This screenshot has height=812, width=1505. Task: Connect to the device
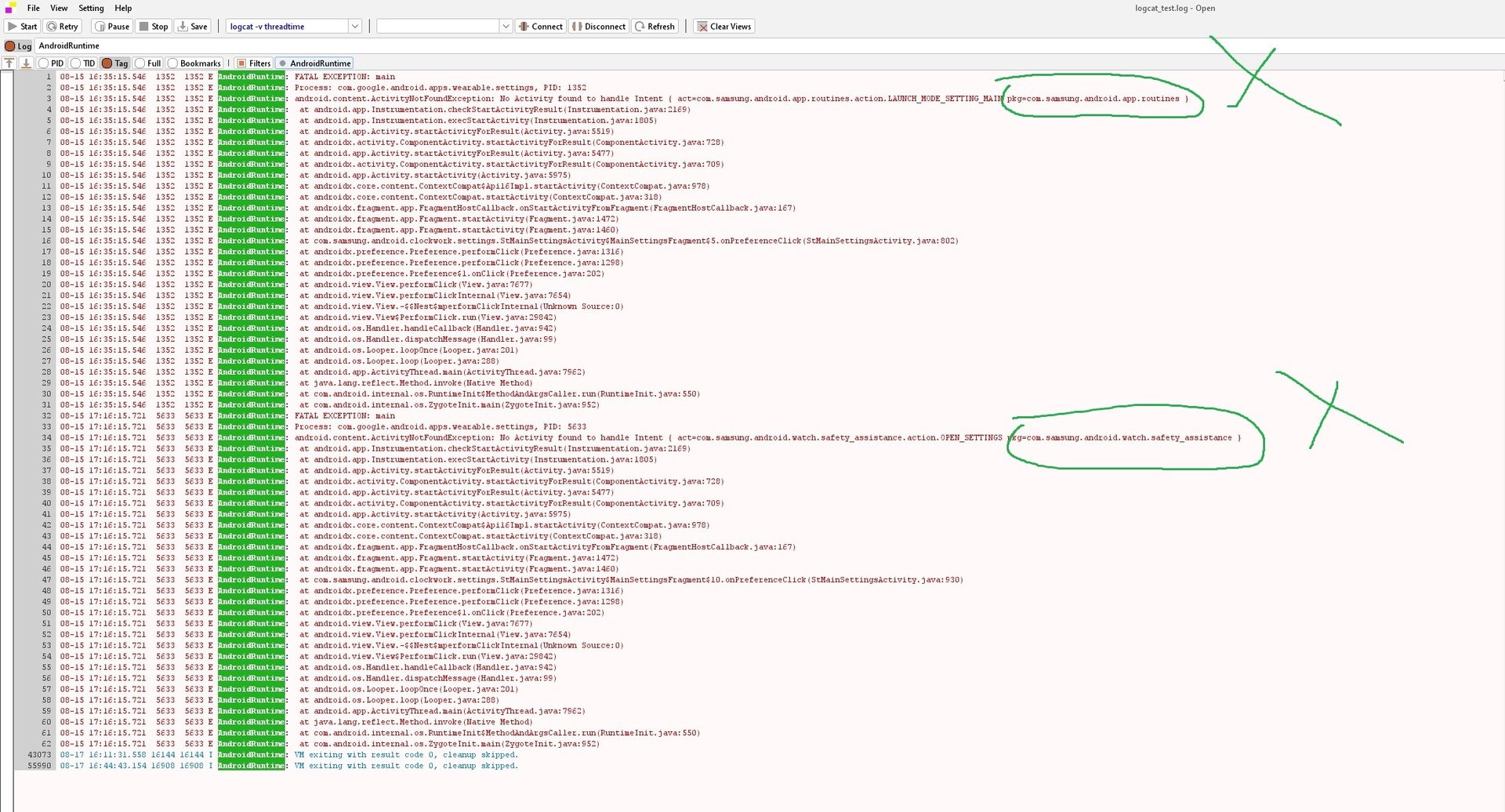(540, 27)
